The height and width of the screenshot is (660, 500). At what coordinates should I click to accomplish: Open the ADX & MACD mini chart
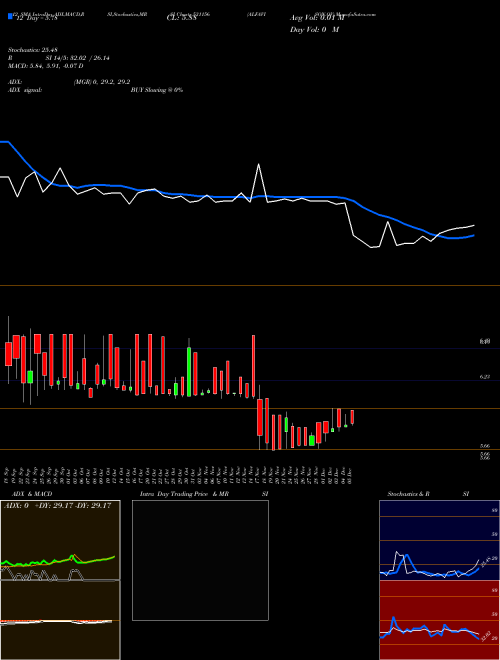coord(60,580)
